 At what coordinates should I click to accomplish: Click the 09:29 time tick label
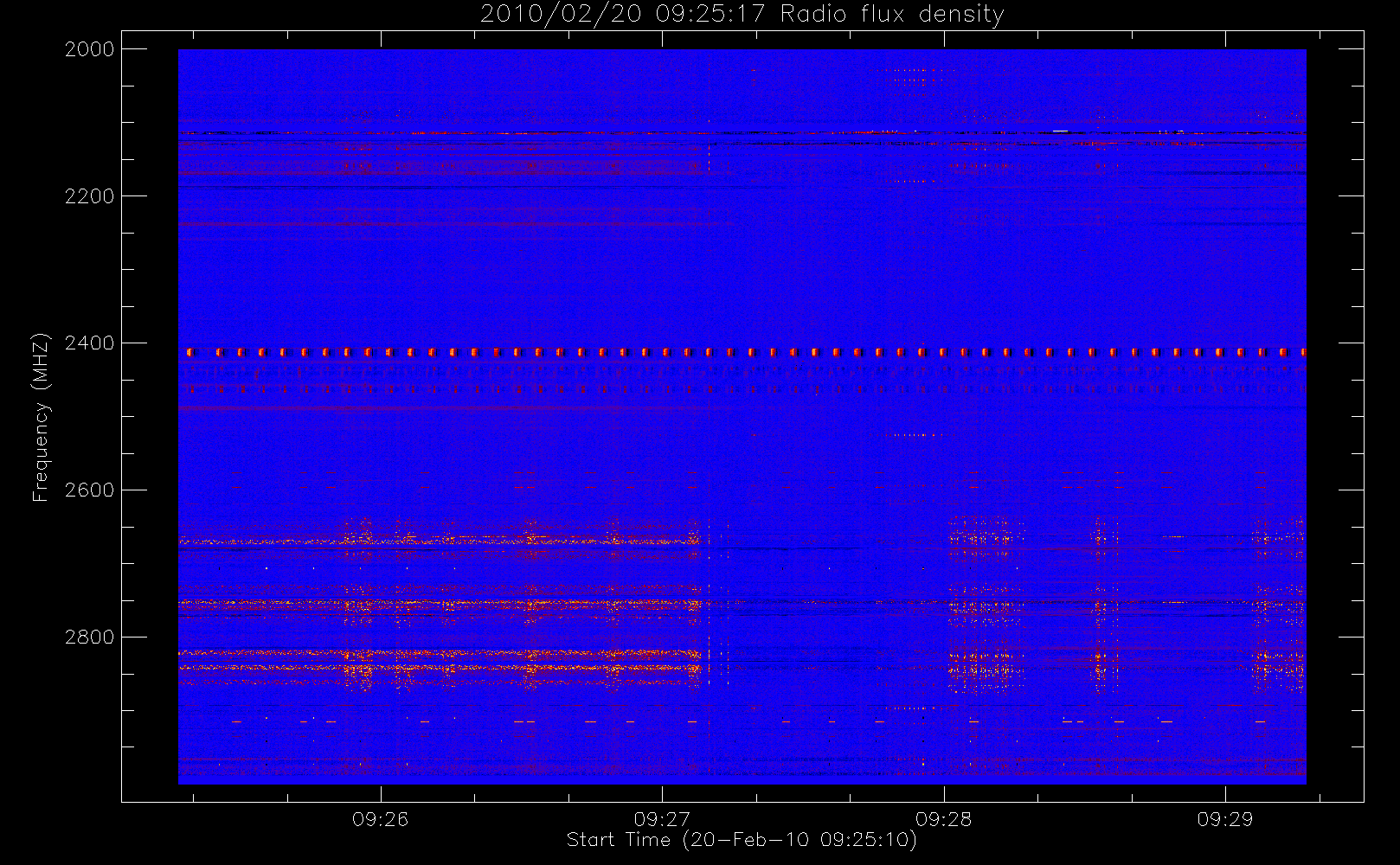click(1225, 819)
